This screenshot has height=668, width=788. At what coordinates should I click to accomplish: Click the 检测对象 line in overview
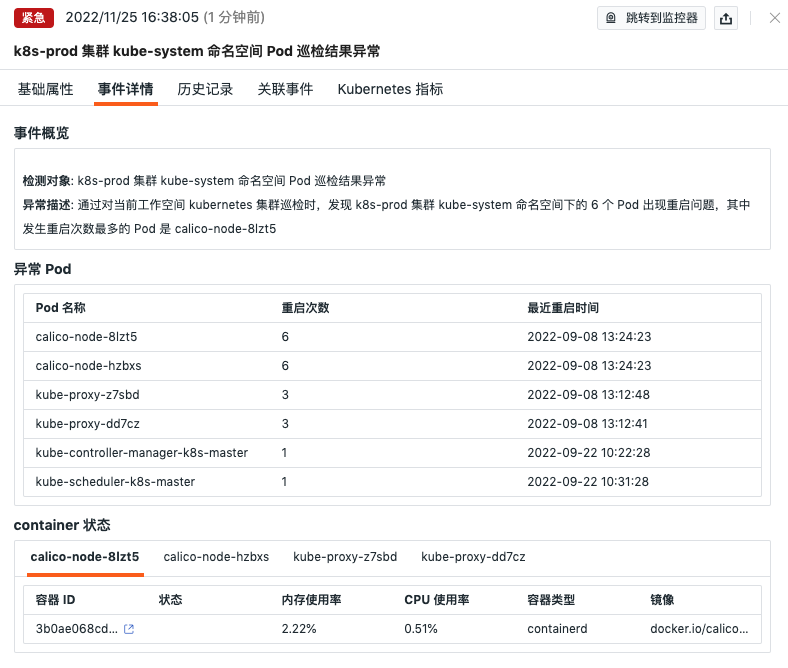tap(204, 181)
